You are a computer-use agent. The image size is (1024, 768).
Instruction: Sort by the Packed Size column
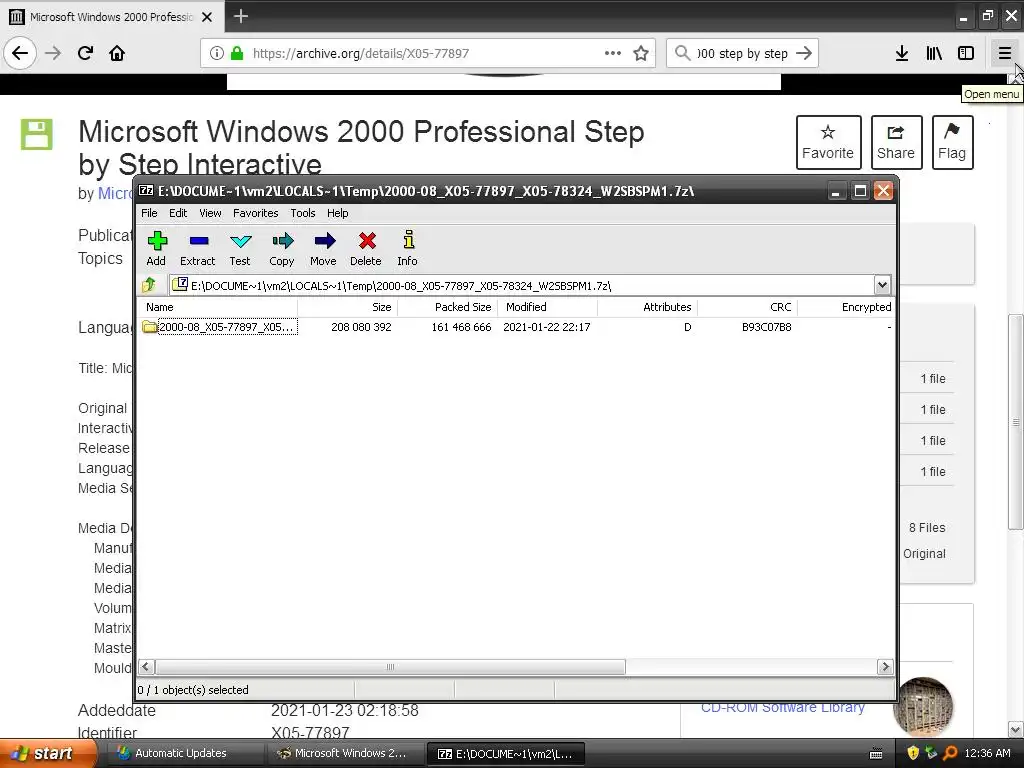[x=447, y=307]
